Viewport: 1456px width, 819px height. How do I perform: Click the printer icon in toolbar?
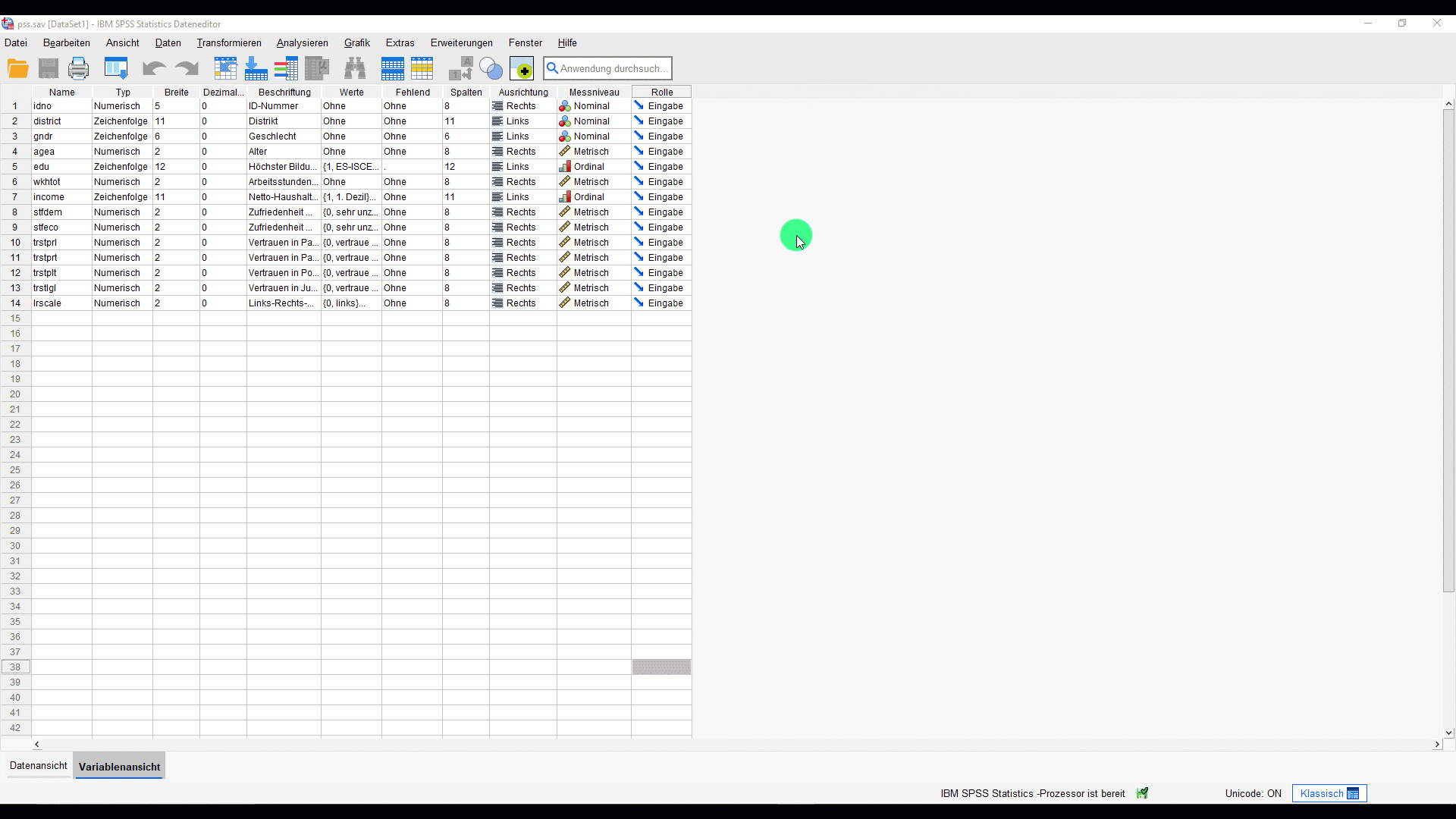click(x=79, y=69)
